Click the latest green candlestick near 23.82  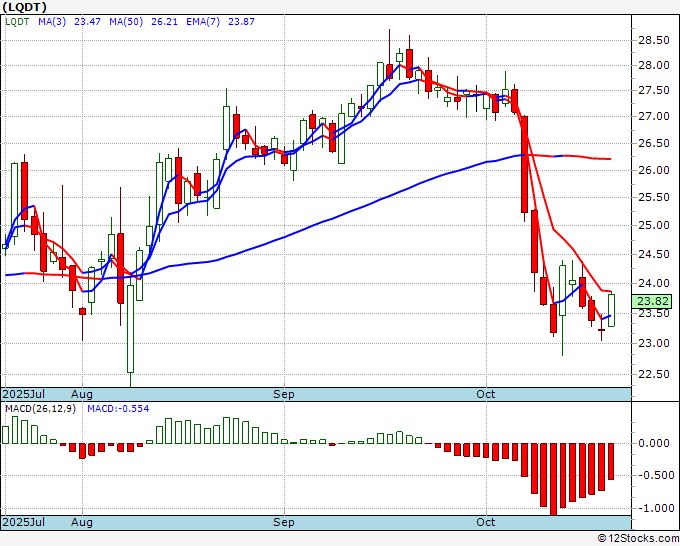pyautogui.click(x=611, y=310)
